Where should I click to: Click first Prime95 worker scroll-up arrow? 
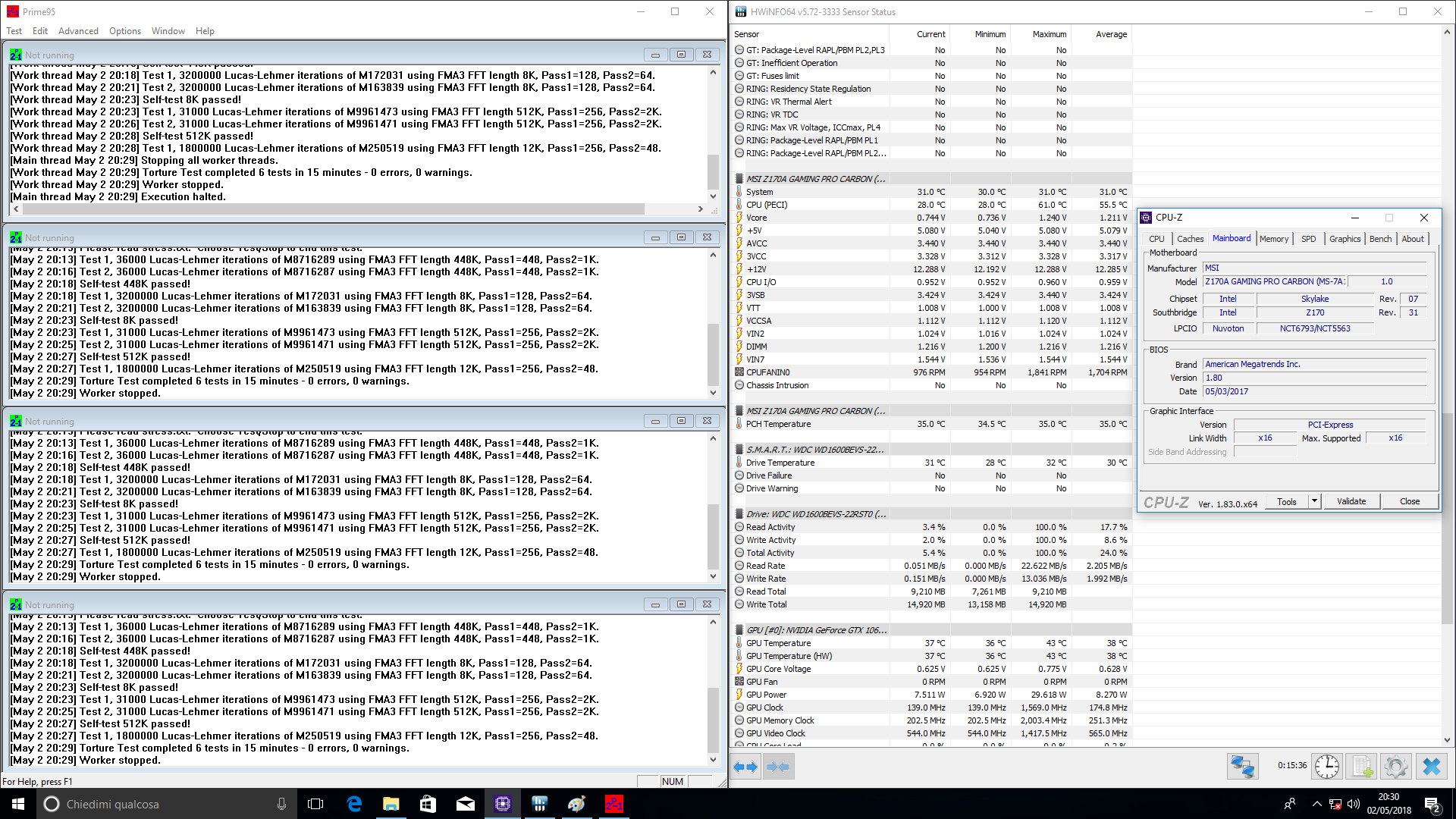click(x=713, y=73)
